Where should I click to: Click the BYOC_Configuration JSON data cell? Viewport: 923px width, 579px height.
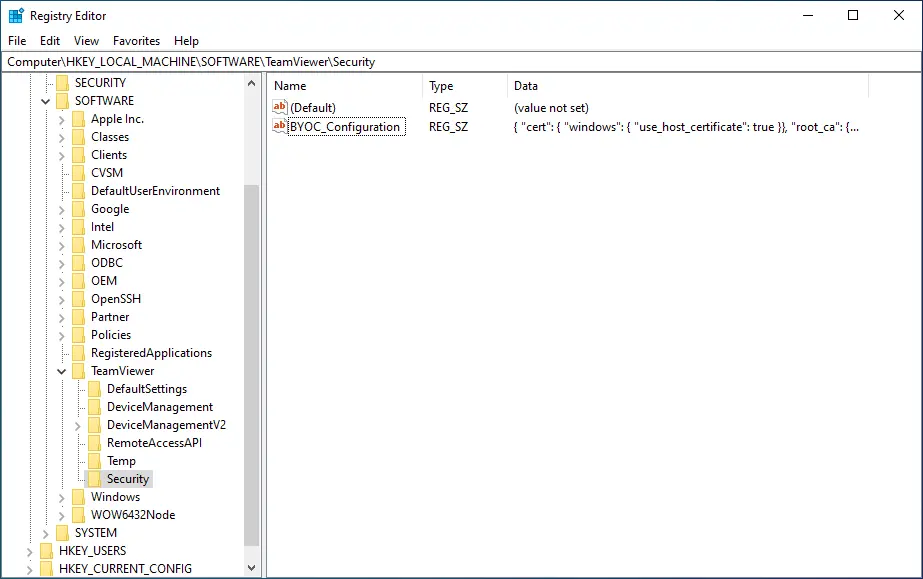(686, 127)
